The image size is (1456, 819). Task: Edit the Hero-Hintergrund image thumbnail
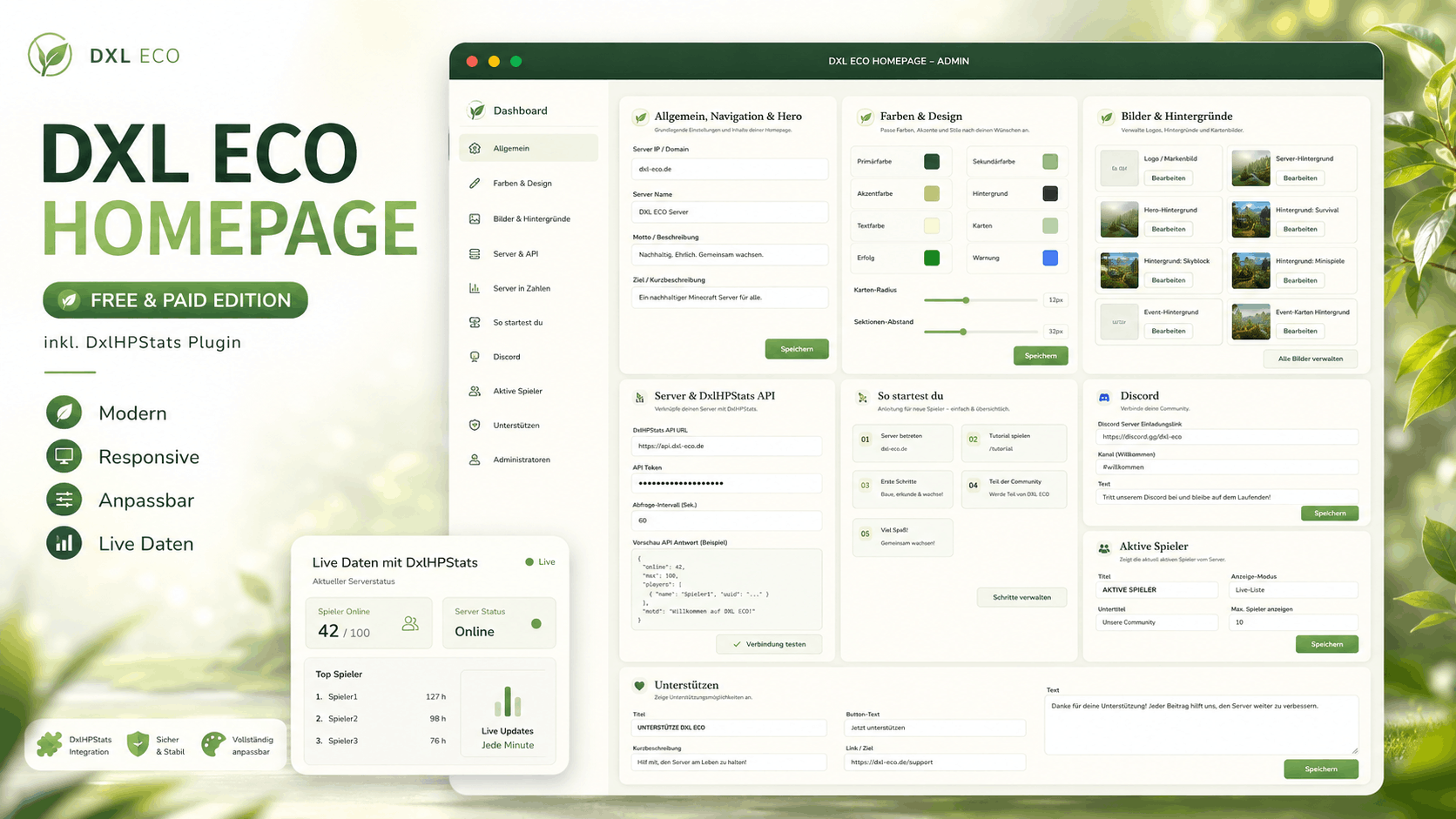point(1119,220)
